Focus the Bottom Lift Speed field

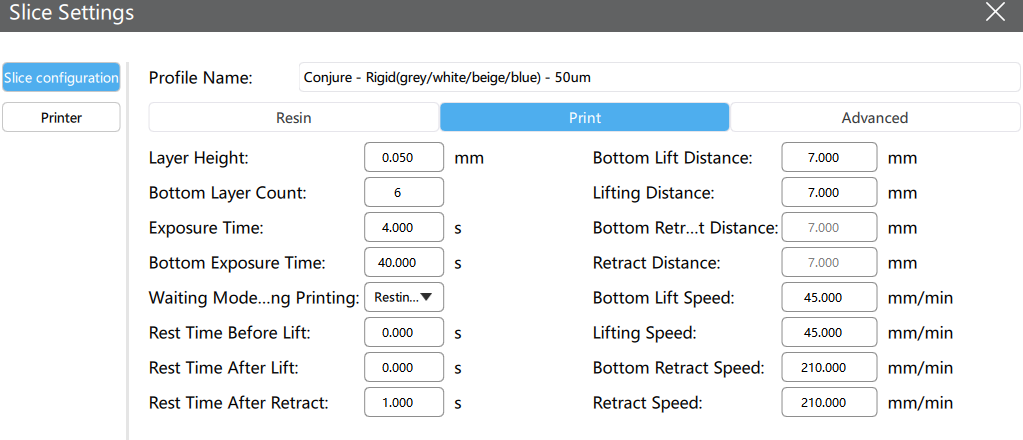coord(828,298)
